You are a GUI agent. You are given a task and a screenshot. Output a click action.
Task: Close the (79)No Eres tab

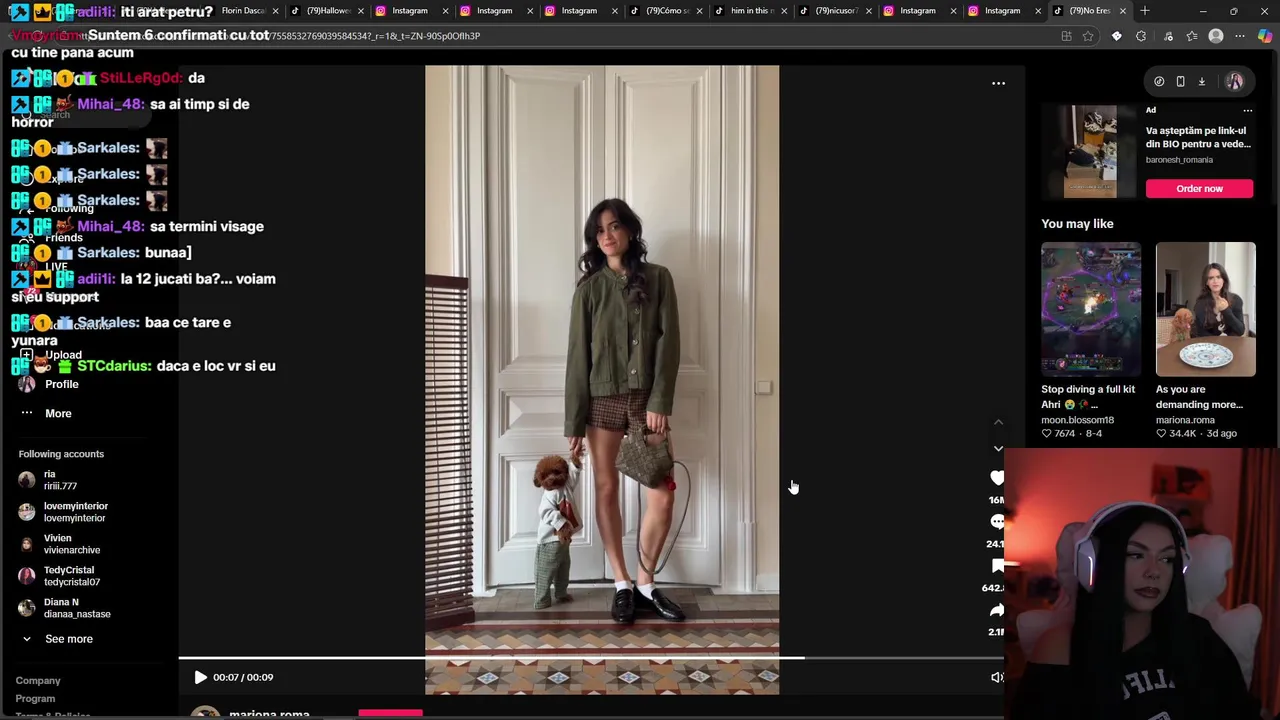pyautogui.click(x=1122, y=11)
